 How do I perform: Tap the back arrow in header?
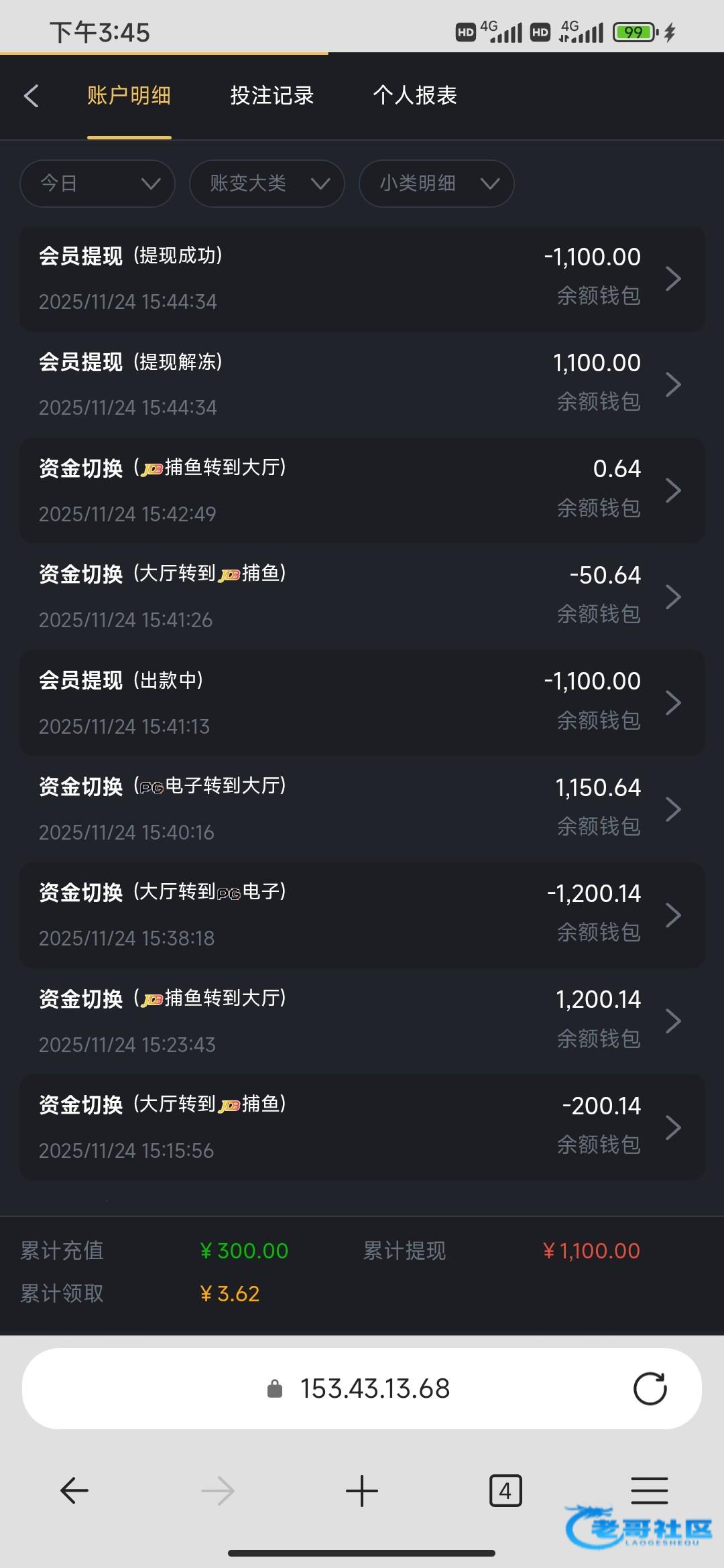point(32,96)
